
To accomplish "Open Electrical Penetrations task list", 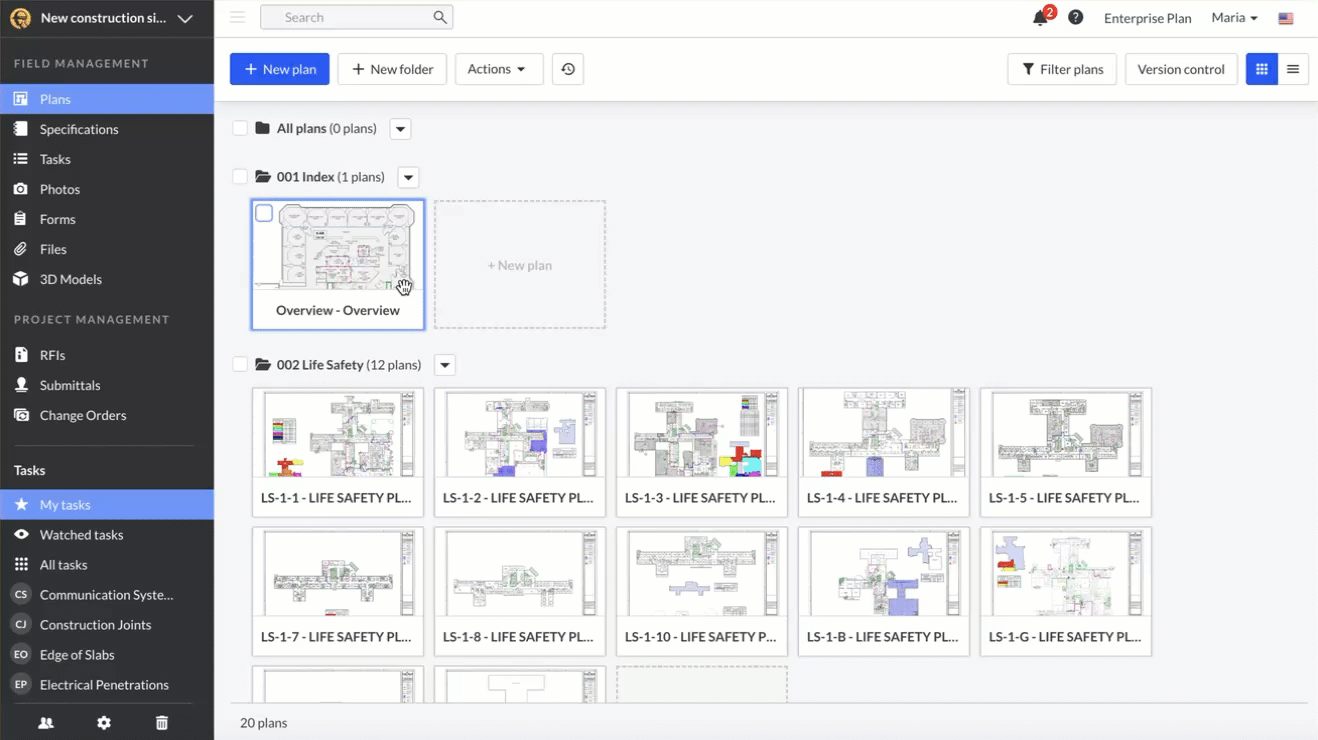I will click(x=104, y=685).
